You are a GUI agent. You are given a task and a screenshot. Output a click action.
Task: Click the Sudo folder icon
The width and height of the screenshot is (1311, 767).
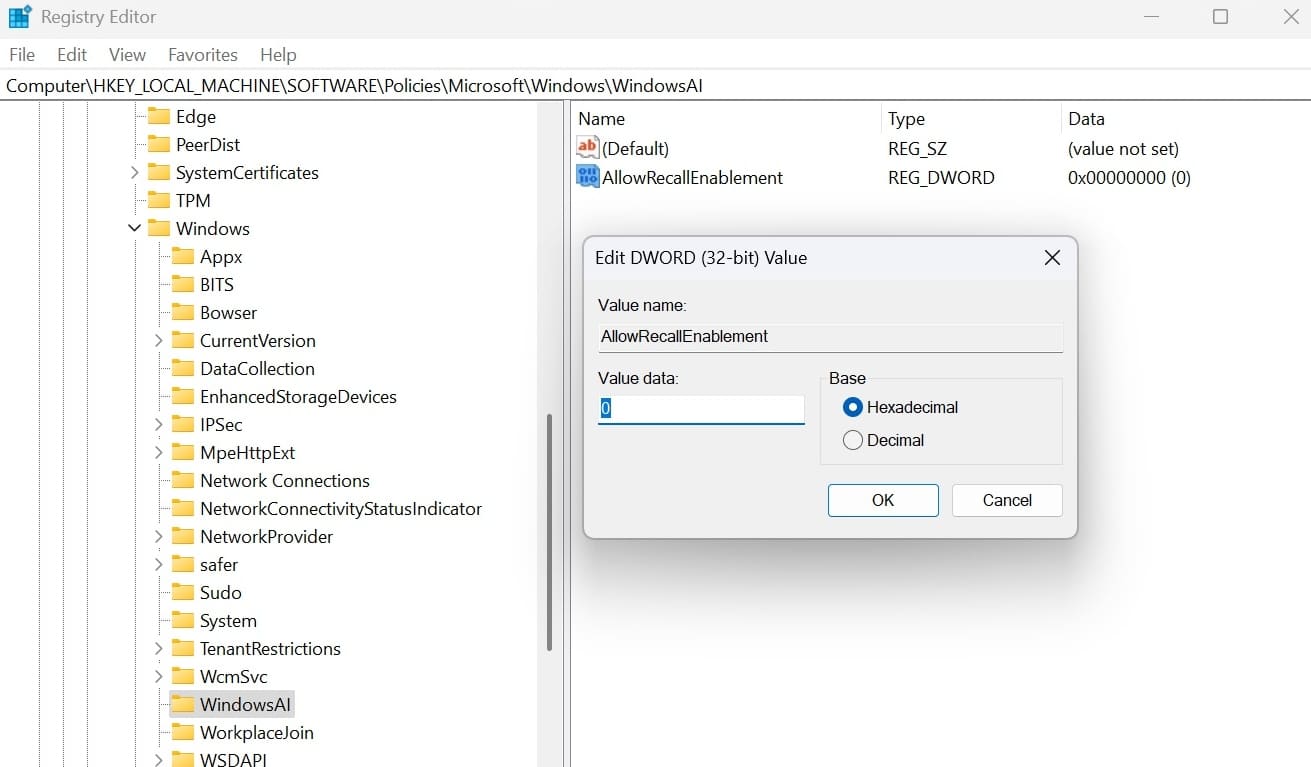[183, 592]
